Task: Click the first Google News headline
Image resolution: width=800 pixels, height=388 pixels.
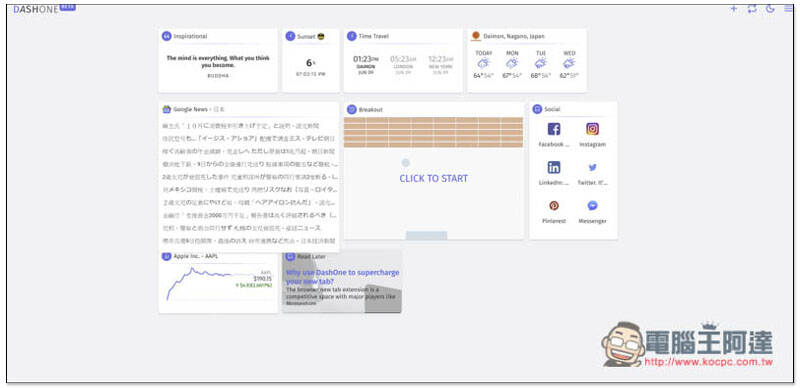Action: (x=248, y=125)
